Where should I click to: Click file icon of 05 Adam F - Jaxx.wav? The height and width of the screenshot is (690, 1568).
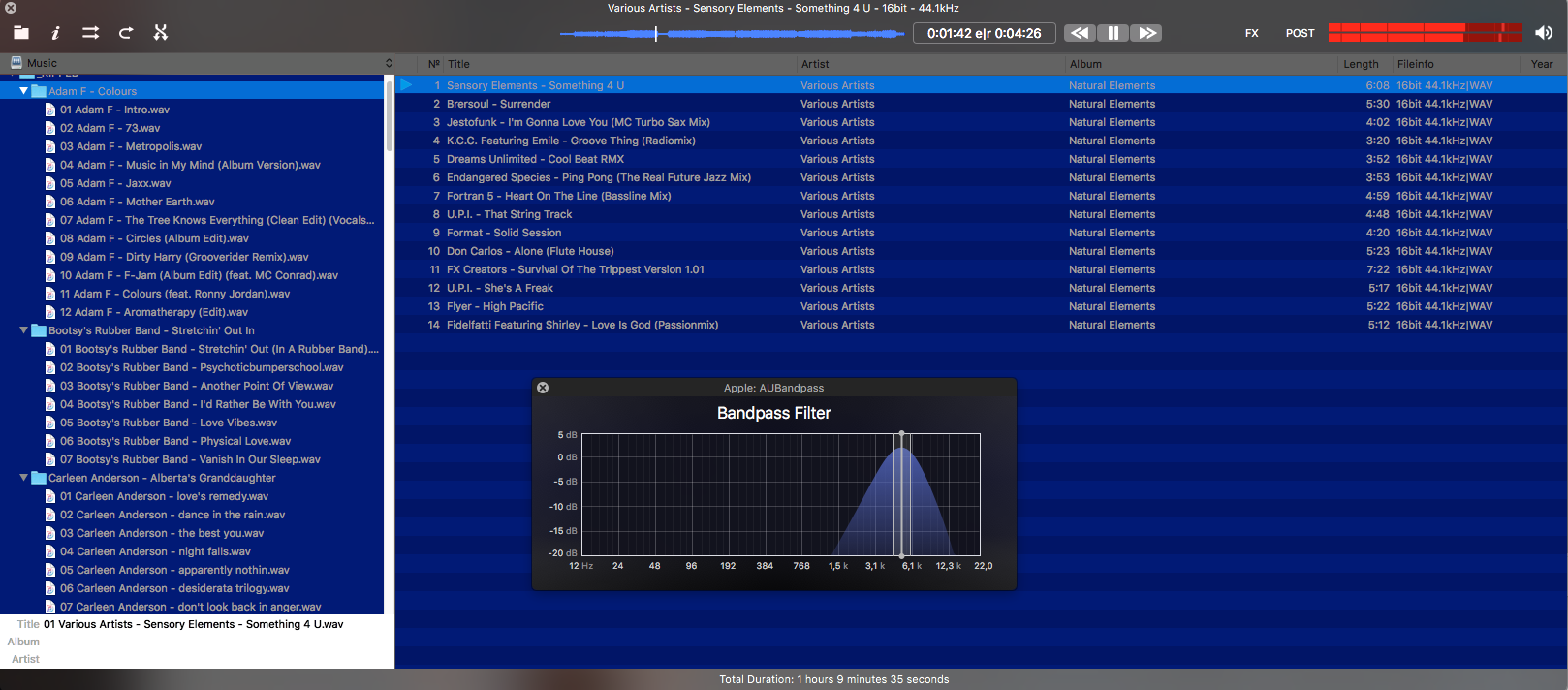tap(50, 183)
